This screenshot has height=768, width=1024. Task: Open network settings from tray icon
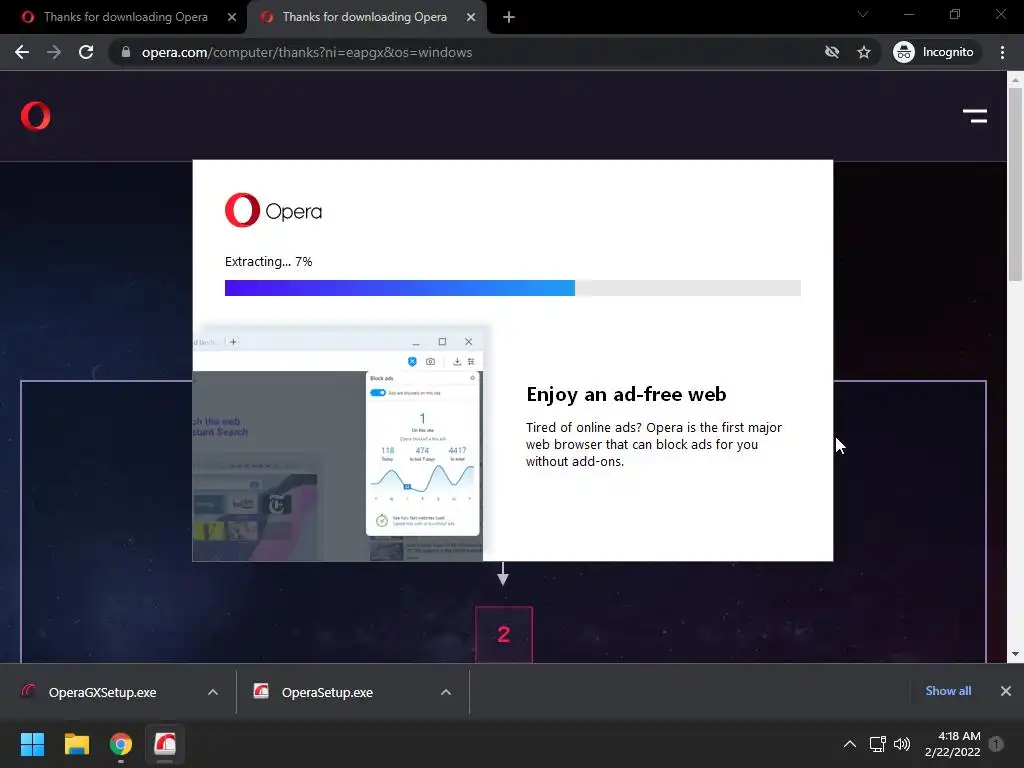(878, 744)
